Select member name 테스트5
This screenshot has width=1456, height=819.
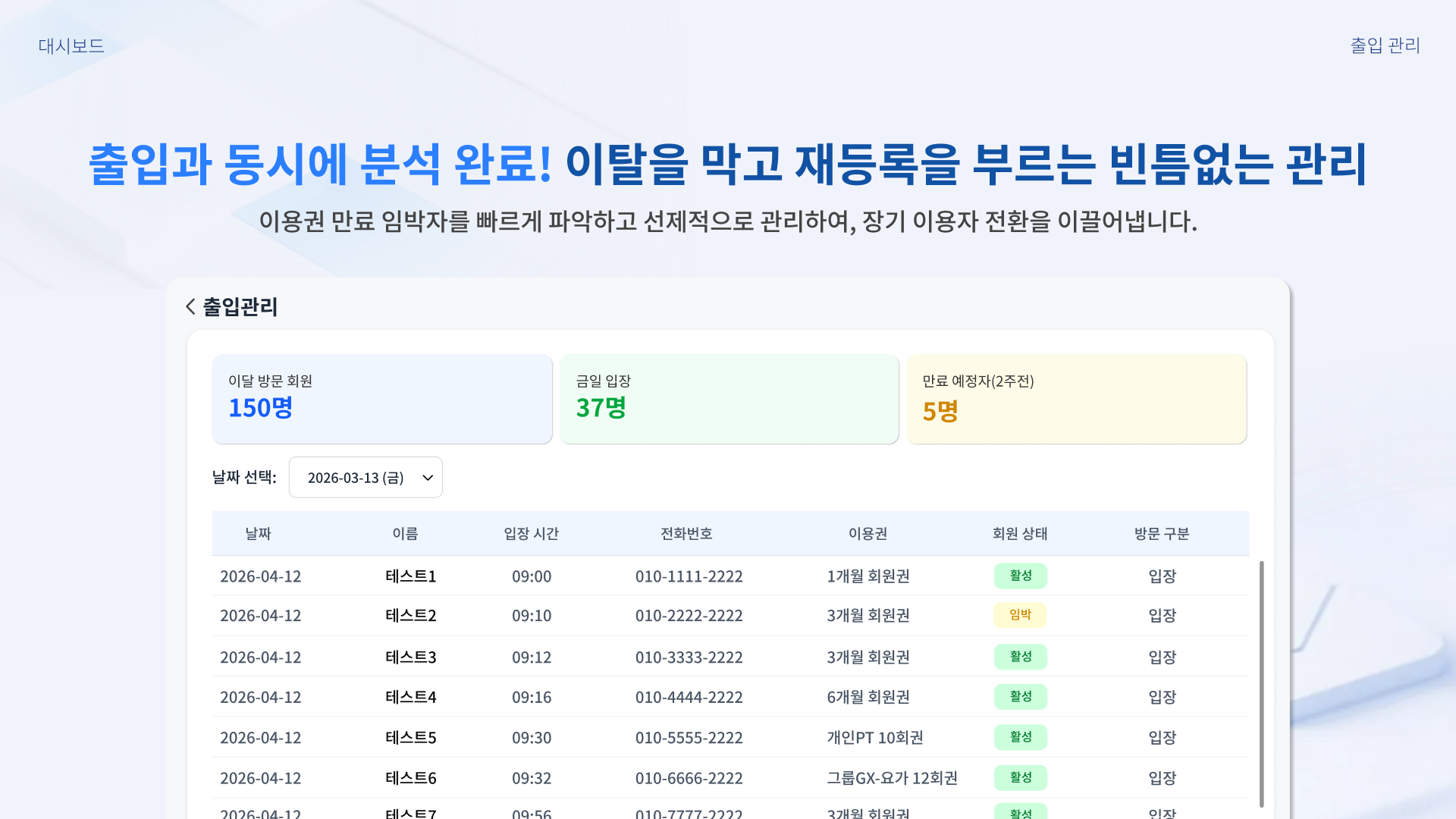pyautogui.click(x=411, y=738)
